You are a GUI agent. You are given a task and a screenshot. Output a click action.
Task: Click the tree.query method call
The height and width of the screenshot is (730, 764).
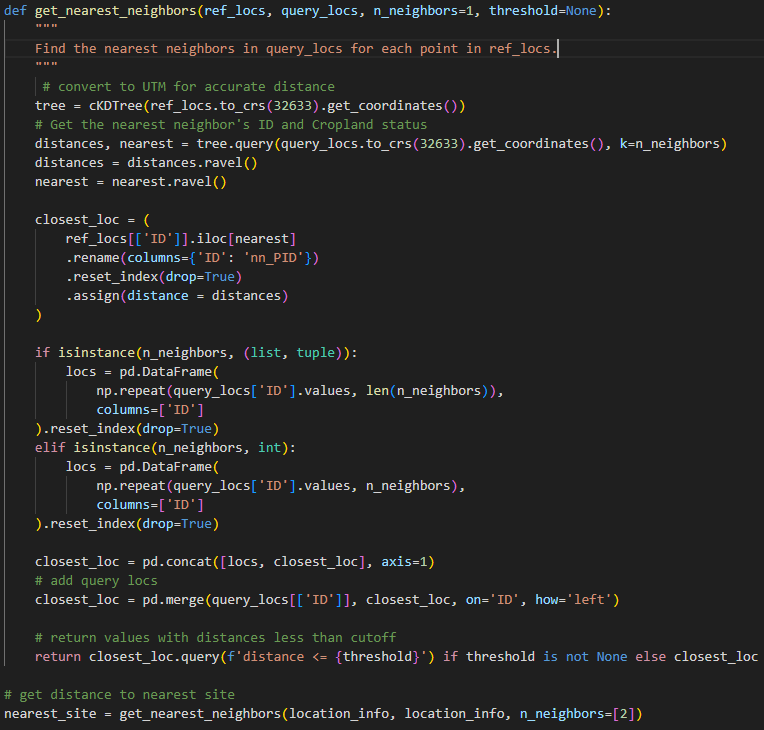click(x=235, y=143)
